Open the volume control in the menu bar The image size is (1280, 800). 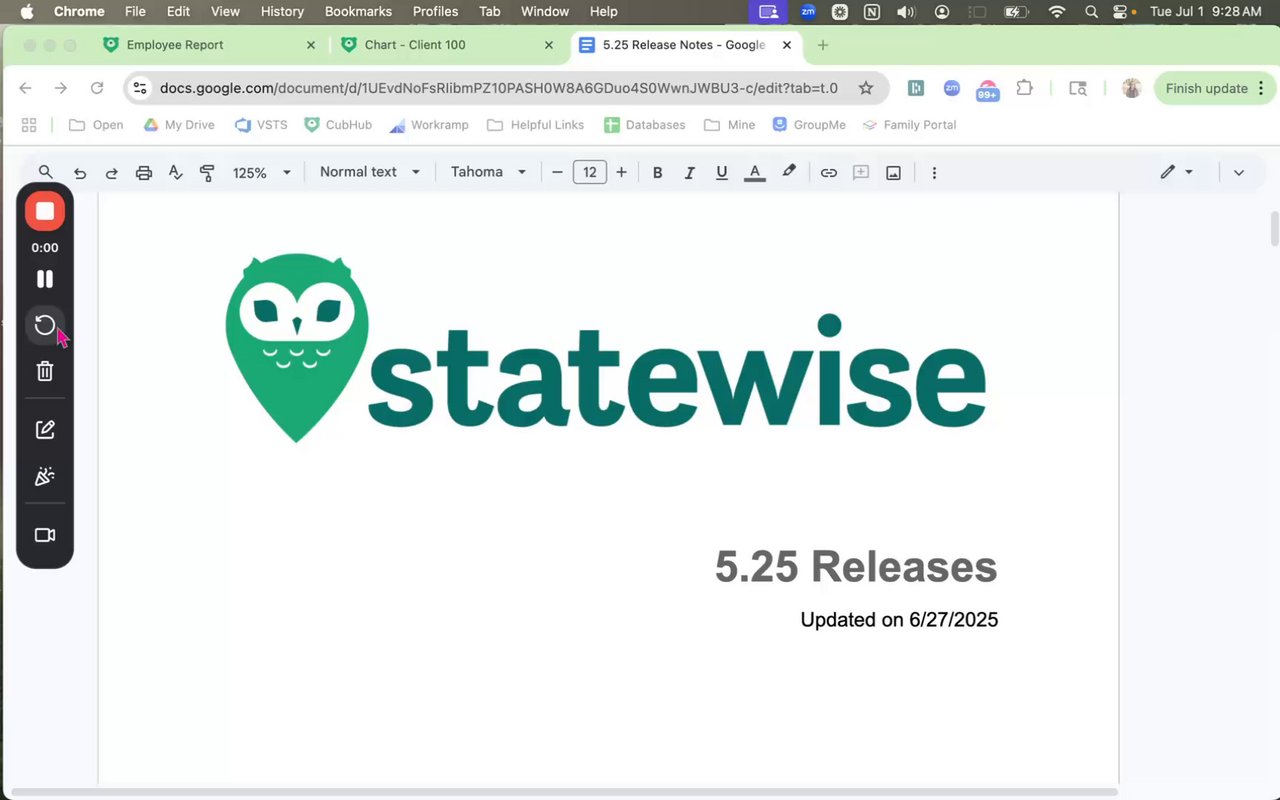coord(905,12)
